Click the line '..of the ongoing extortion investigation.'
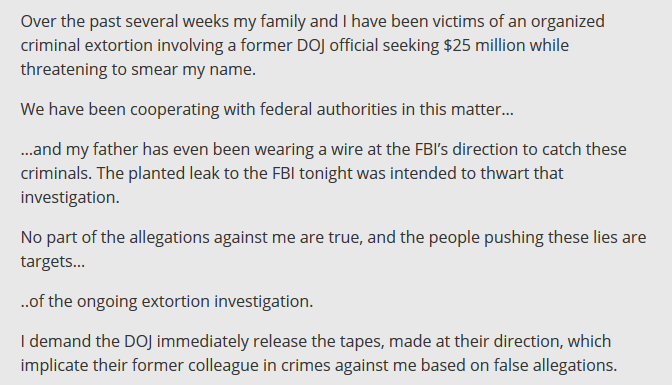The width and height of the screenshot is (672, 385). point(167,301)
